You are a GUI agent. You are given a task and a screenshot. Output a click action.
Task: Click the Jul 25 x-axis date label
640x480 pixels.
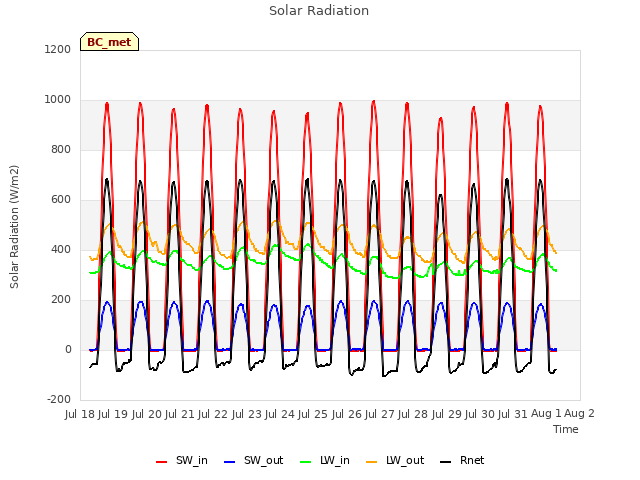tap(313, 414)
